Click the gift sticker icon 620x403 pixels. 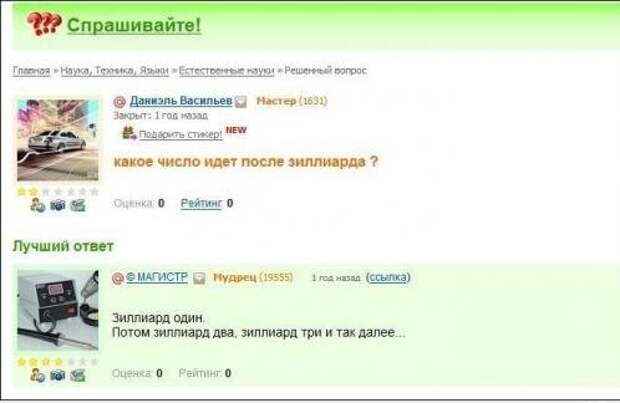click(x=129, y=133)
